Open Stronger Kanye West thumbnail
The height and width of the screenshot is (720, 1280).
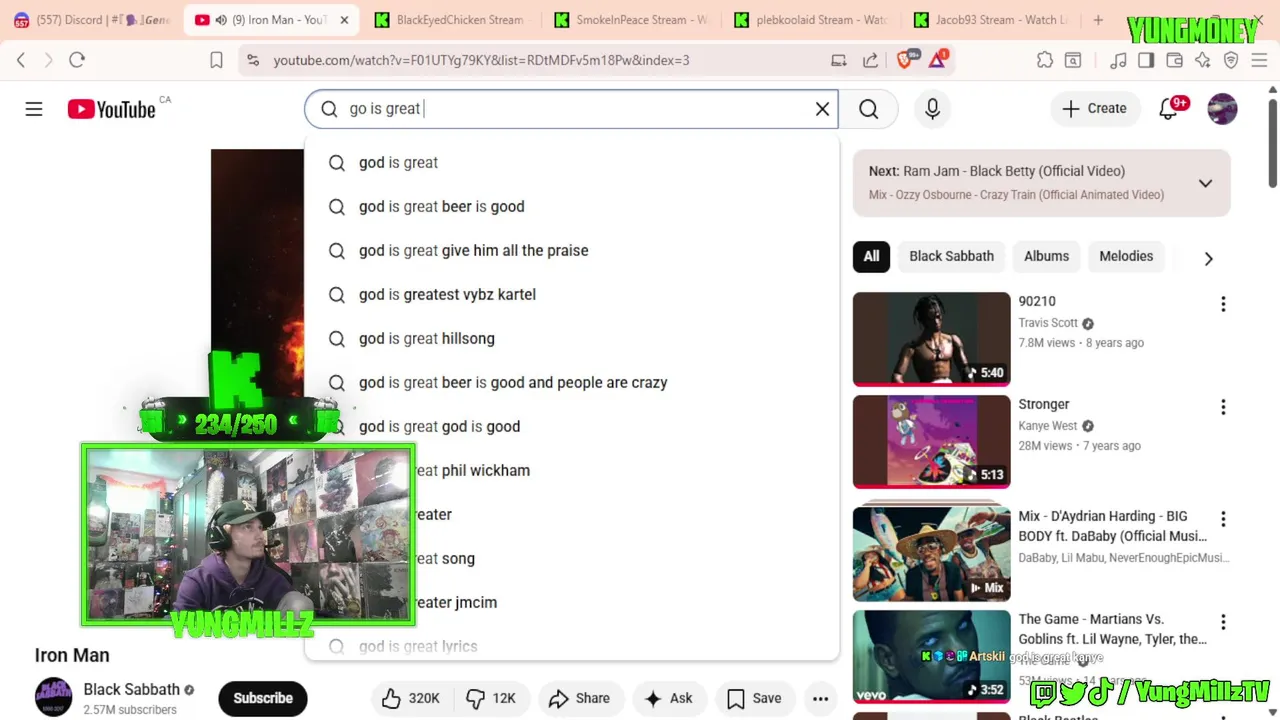pos(931,442)
